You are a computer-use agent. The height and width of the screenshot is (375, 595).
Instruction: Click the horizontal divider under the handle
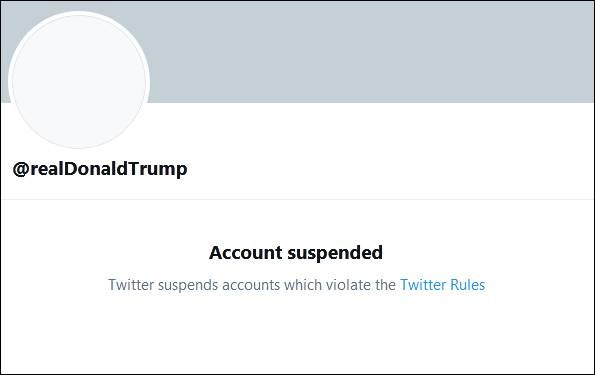point(298,199)
